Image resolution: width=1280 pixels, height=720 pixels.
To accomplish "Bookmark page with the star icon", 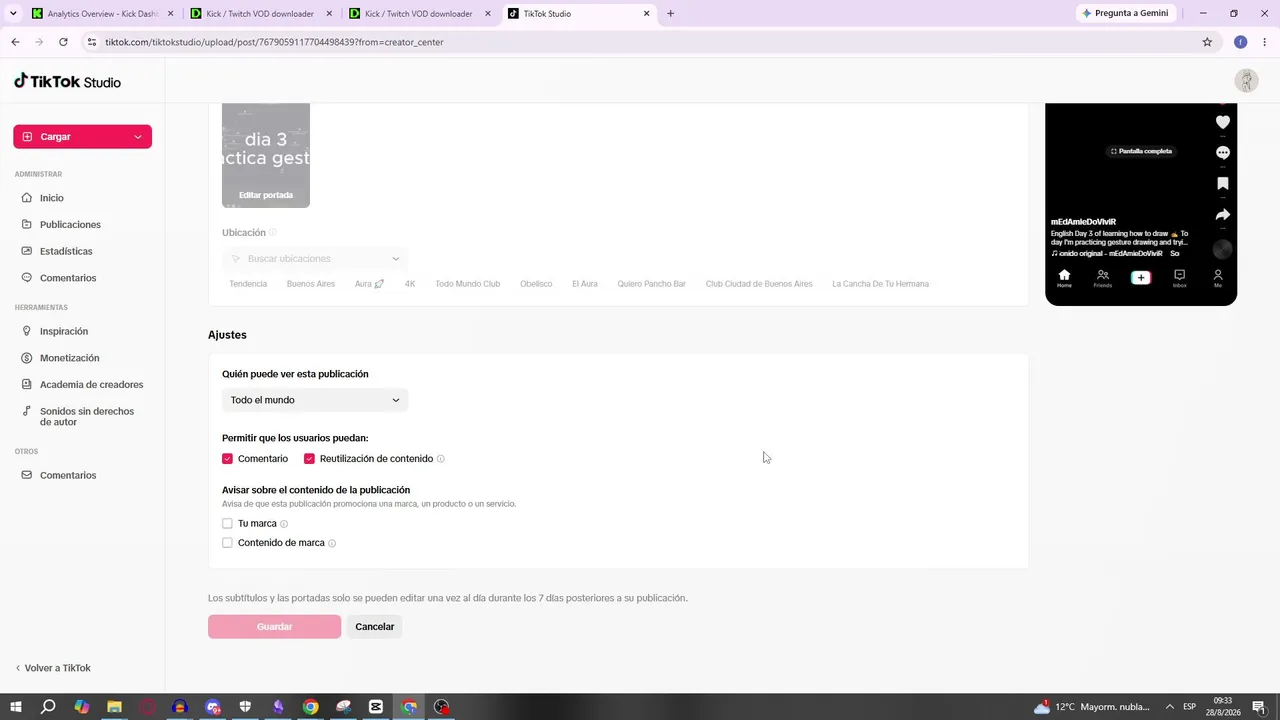I will (1207, 42).
